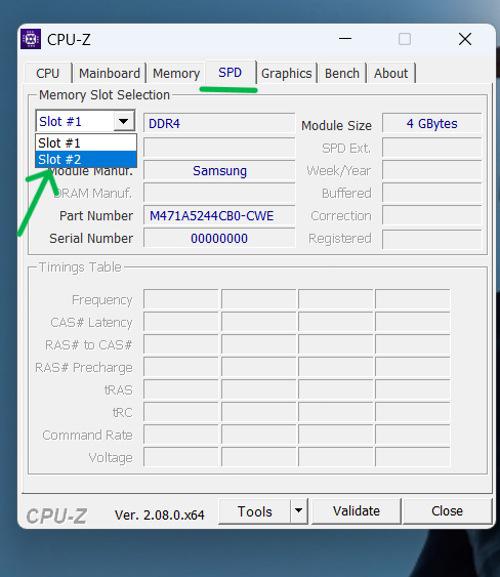Screen dimensions: 500x577
Task: Minimize the CPU-Z window
Action: coord(345,39)
